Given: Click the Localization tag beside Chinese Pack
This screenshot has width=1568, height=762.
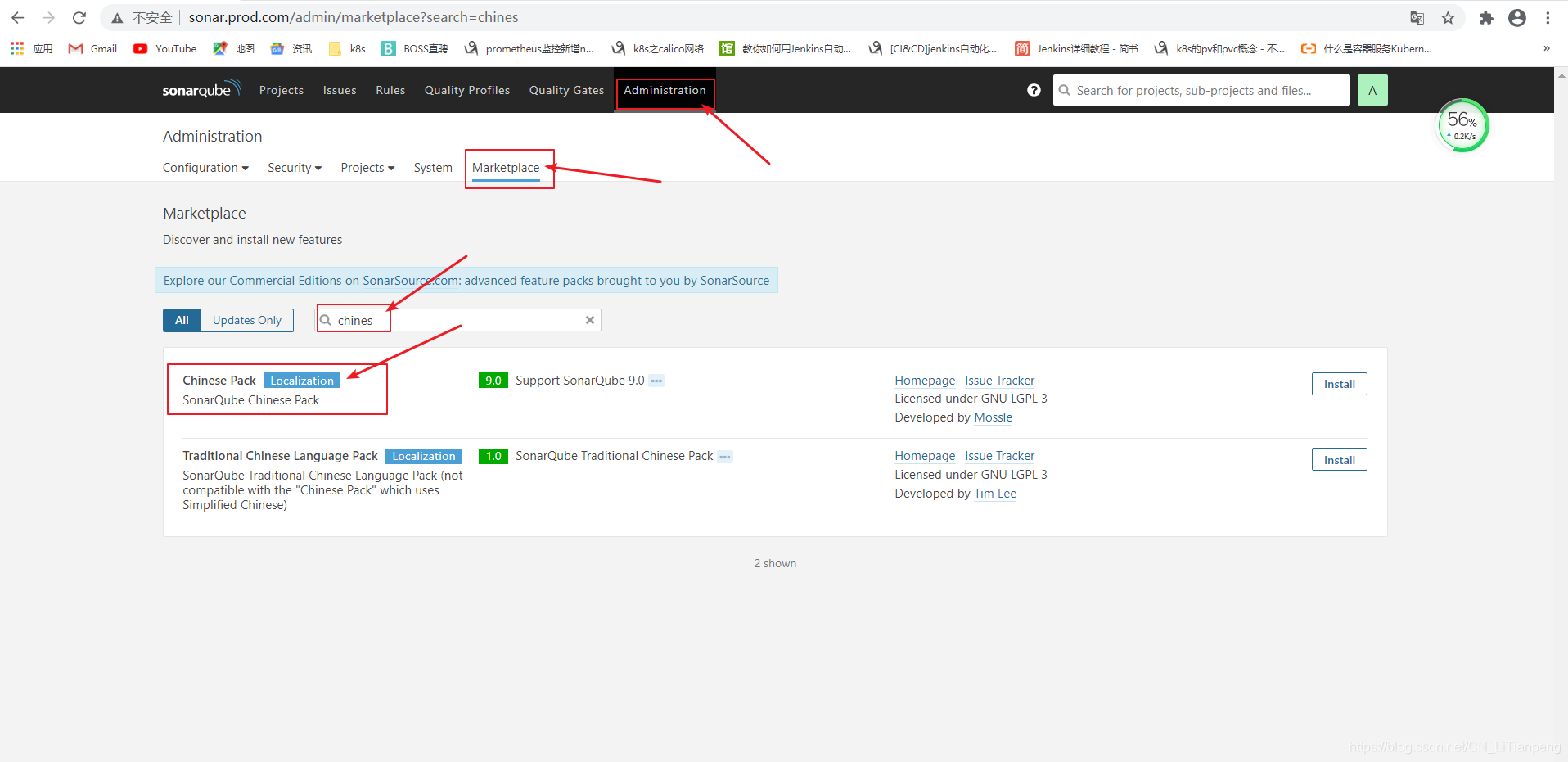Looking at the screenshot, I should [x=302, y=381].
